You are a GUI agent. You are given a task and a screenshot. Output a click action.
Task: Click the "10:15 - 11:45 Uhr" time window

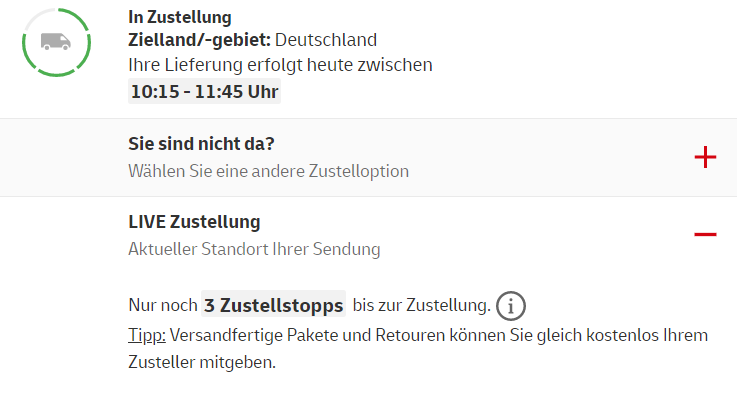coord(204,92)
